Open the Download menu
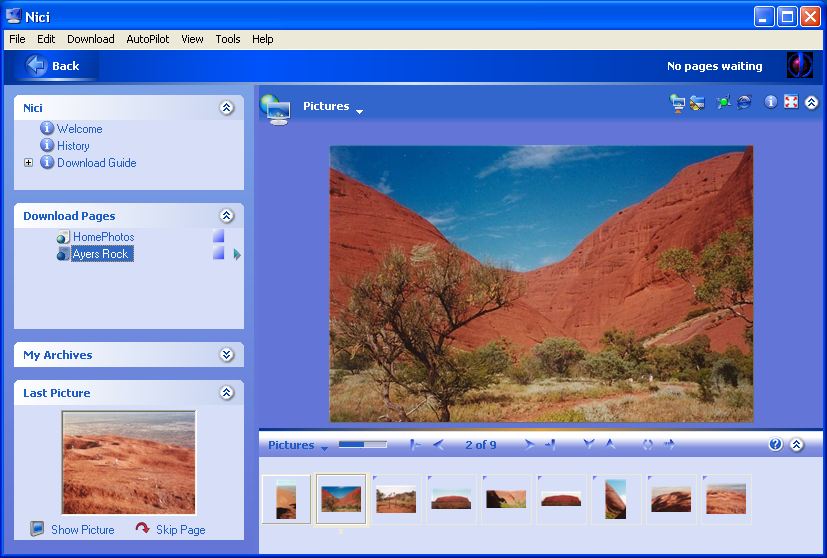 coord(91,39)
